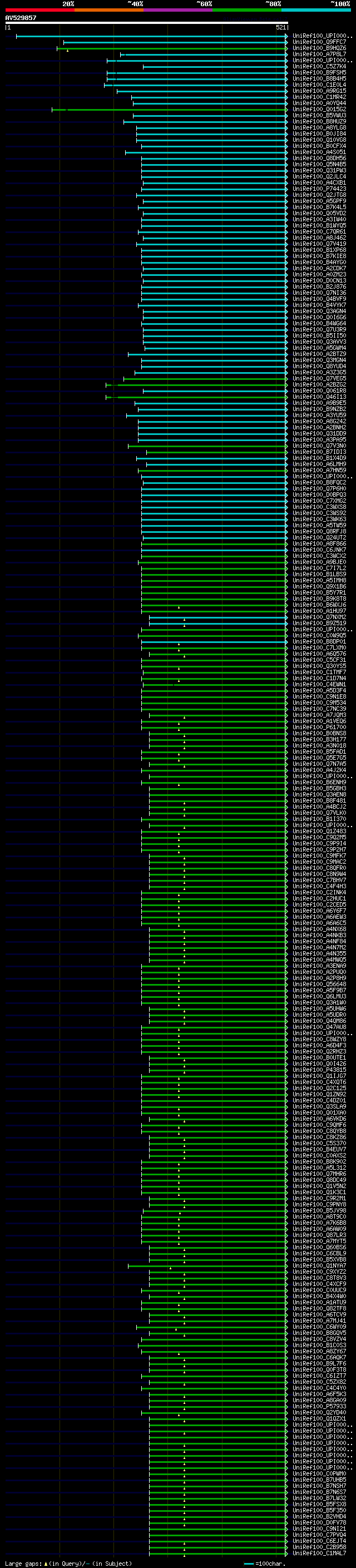This screenshot has height=1568, width=356.
Task: Click the red 20% identity legend segment
Action: [x=39, y=10]
